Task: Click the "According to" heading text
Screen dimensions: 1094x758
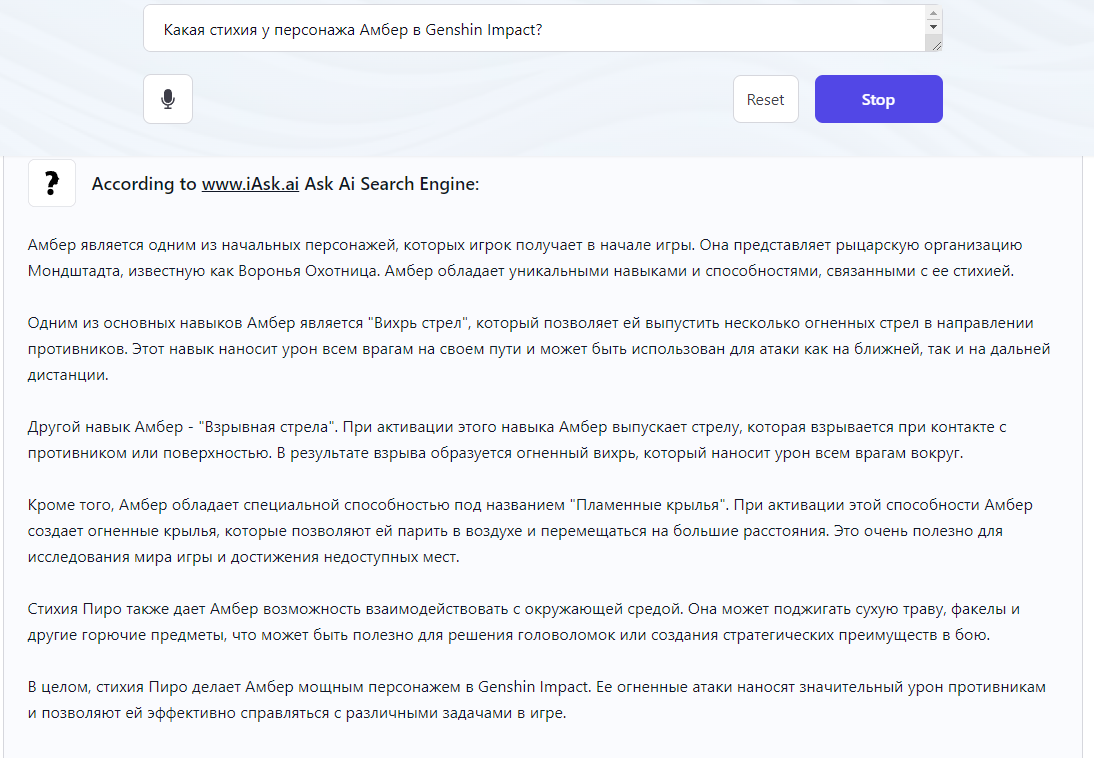Action: pyautogui.click(x=144, y=184)
